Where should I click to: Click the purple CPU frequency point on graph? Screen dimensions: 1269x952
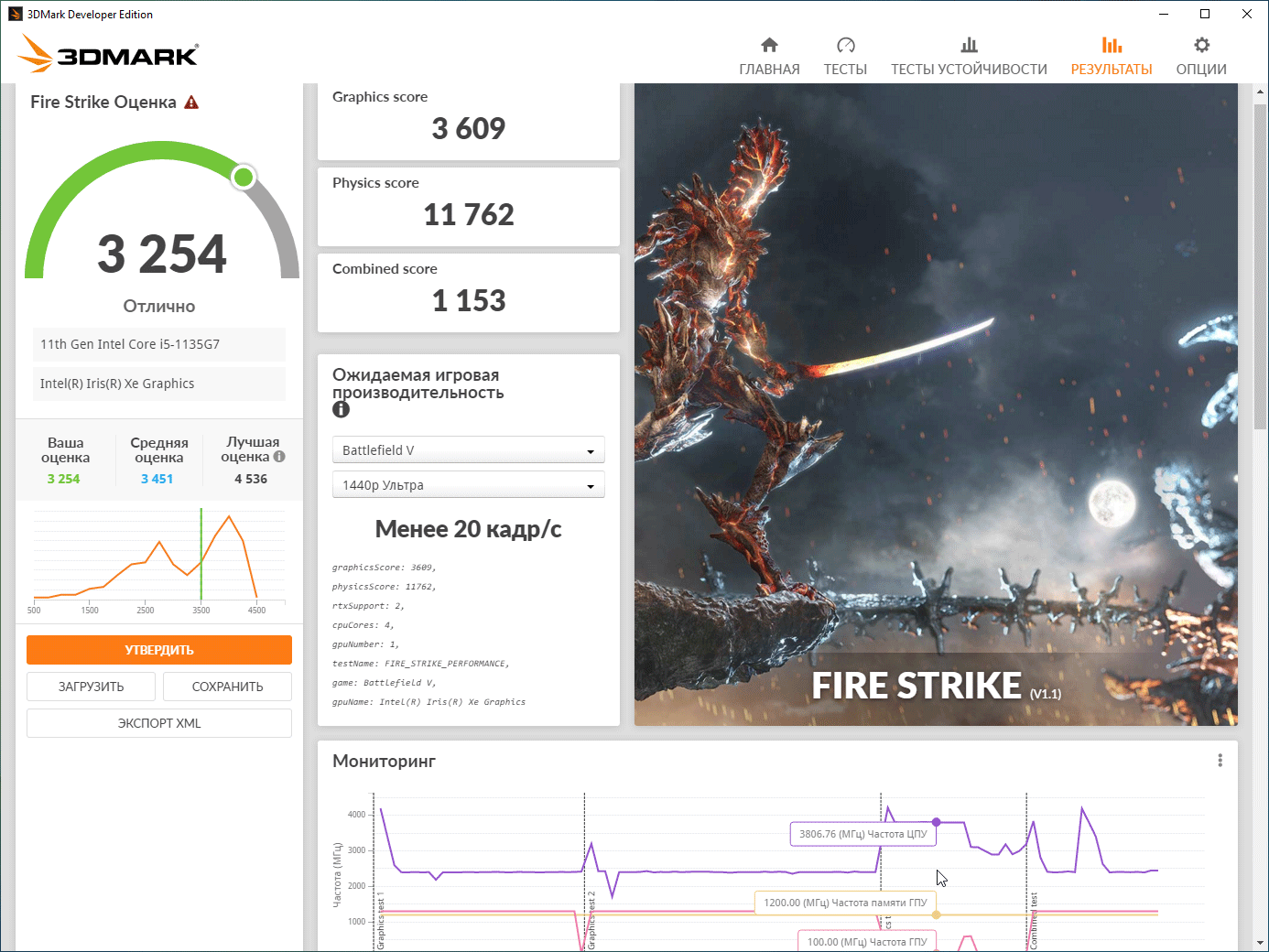[936, 822]
